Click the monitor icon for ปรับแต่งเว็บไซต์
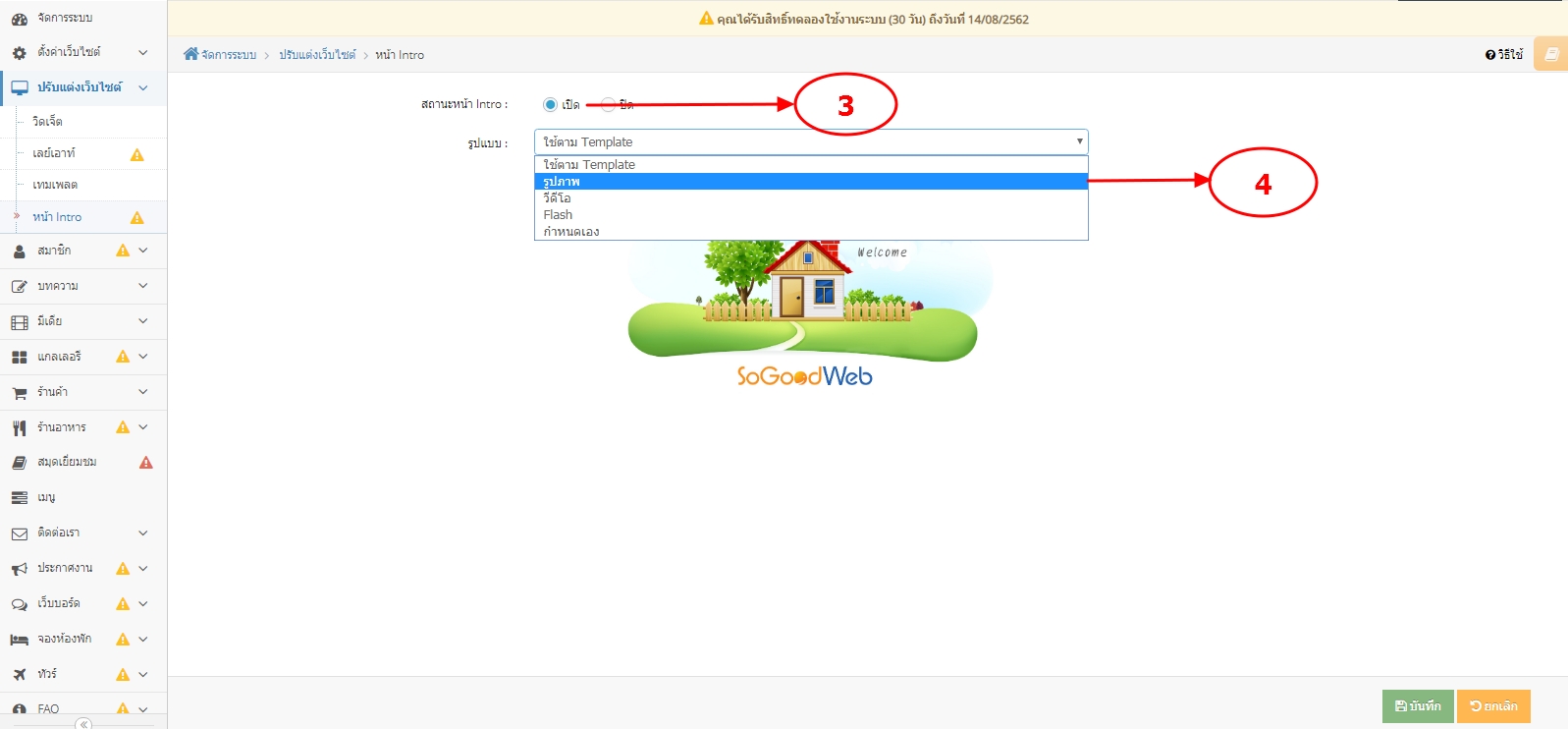The height and width of the screenshot is (729, 1568). coord(19,87)
